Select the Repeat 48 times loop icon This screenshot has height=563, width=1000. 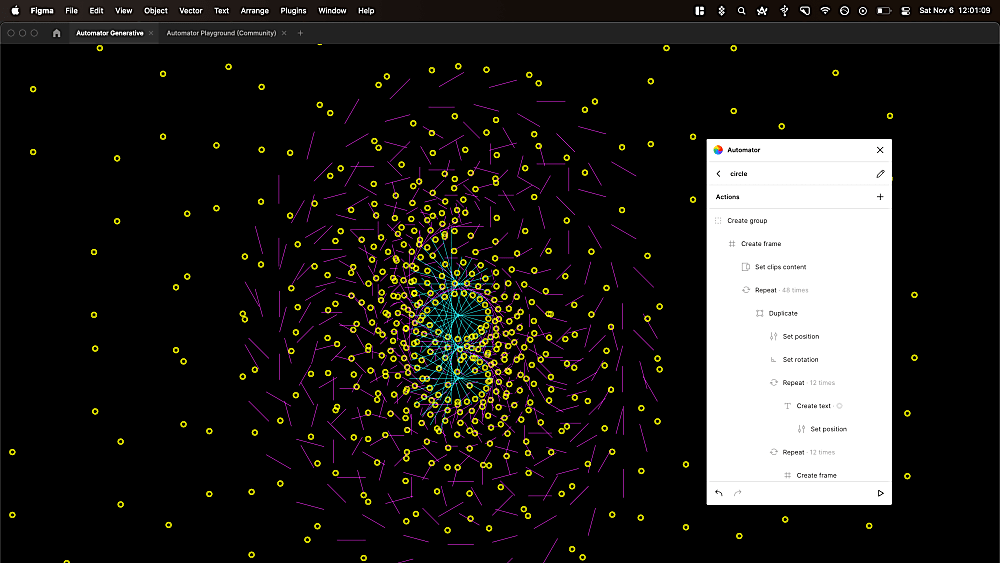coord(746,290)
